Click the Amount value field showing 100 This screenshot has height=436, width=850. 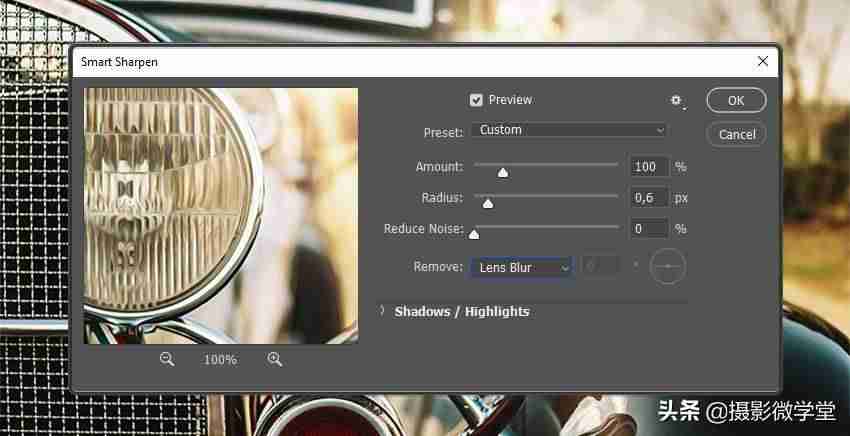tap(649, 166)
